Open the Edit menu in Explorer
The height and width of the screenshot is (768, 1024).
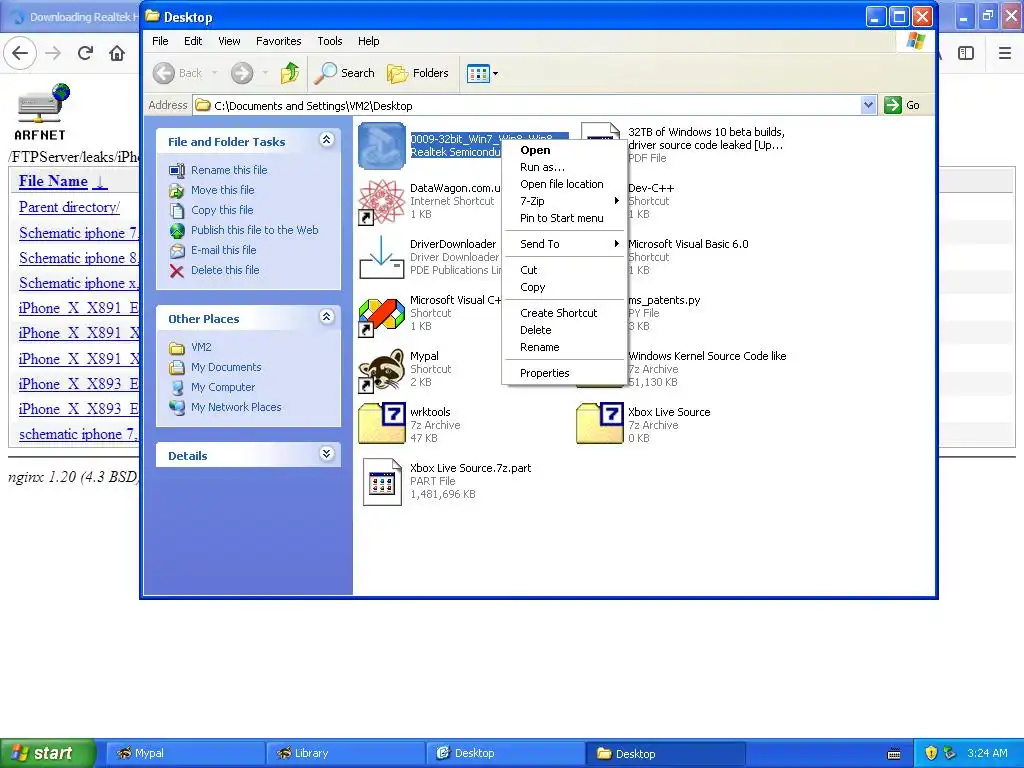tap(193, 41)
